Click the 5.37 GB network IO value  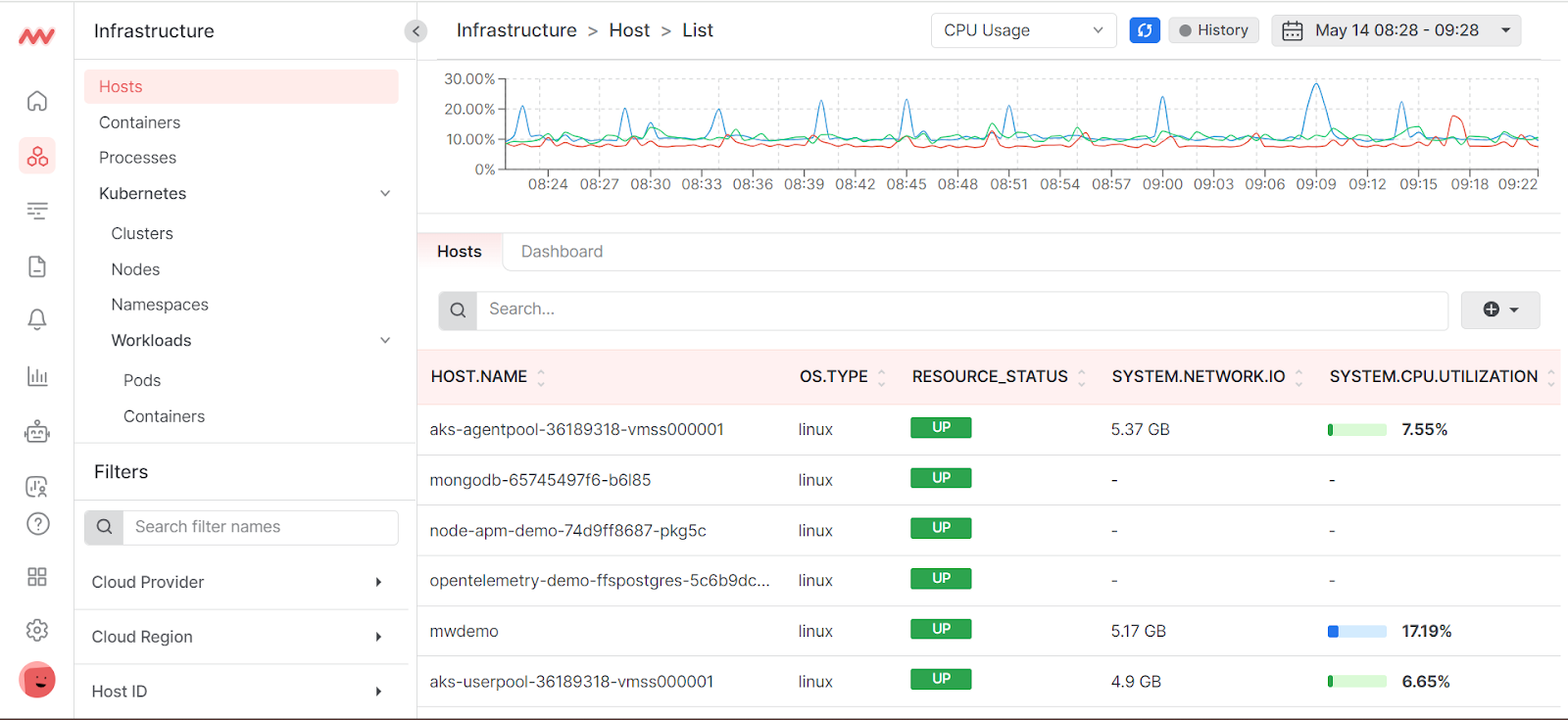pos(1140,429)
